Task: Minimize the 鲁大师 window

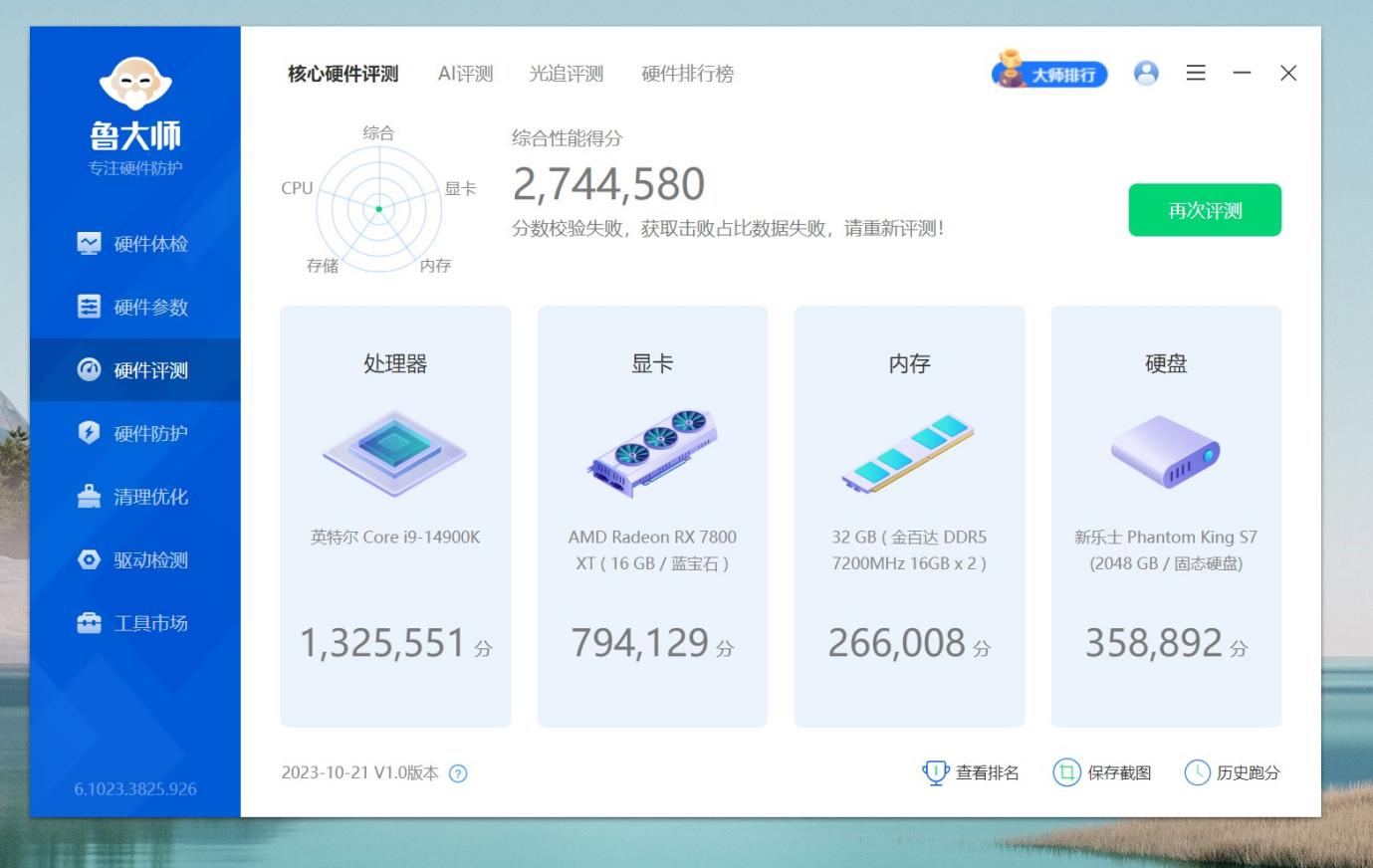Action: (1242, 73)
